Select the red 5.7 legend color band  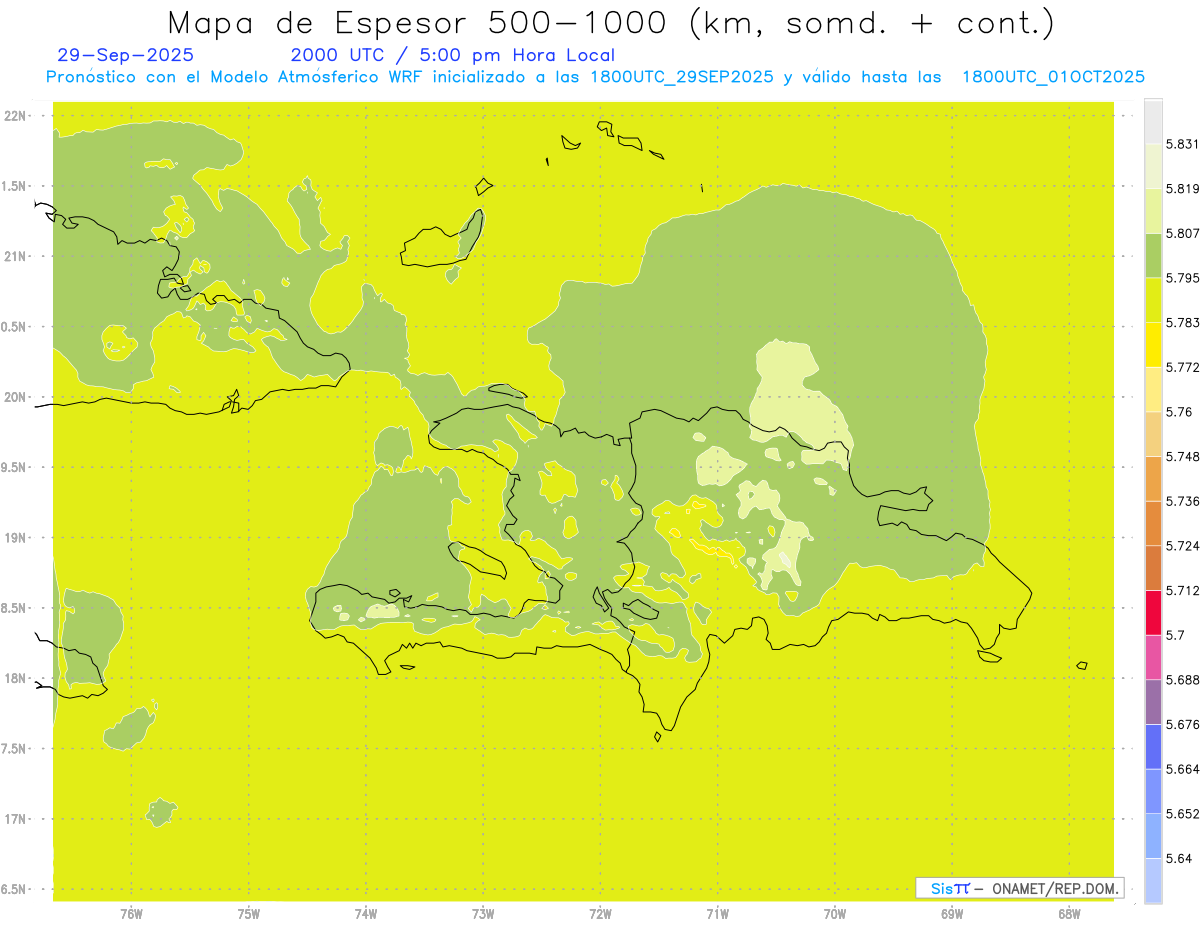(1153, 613)
